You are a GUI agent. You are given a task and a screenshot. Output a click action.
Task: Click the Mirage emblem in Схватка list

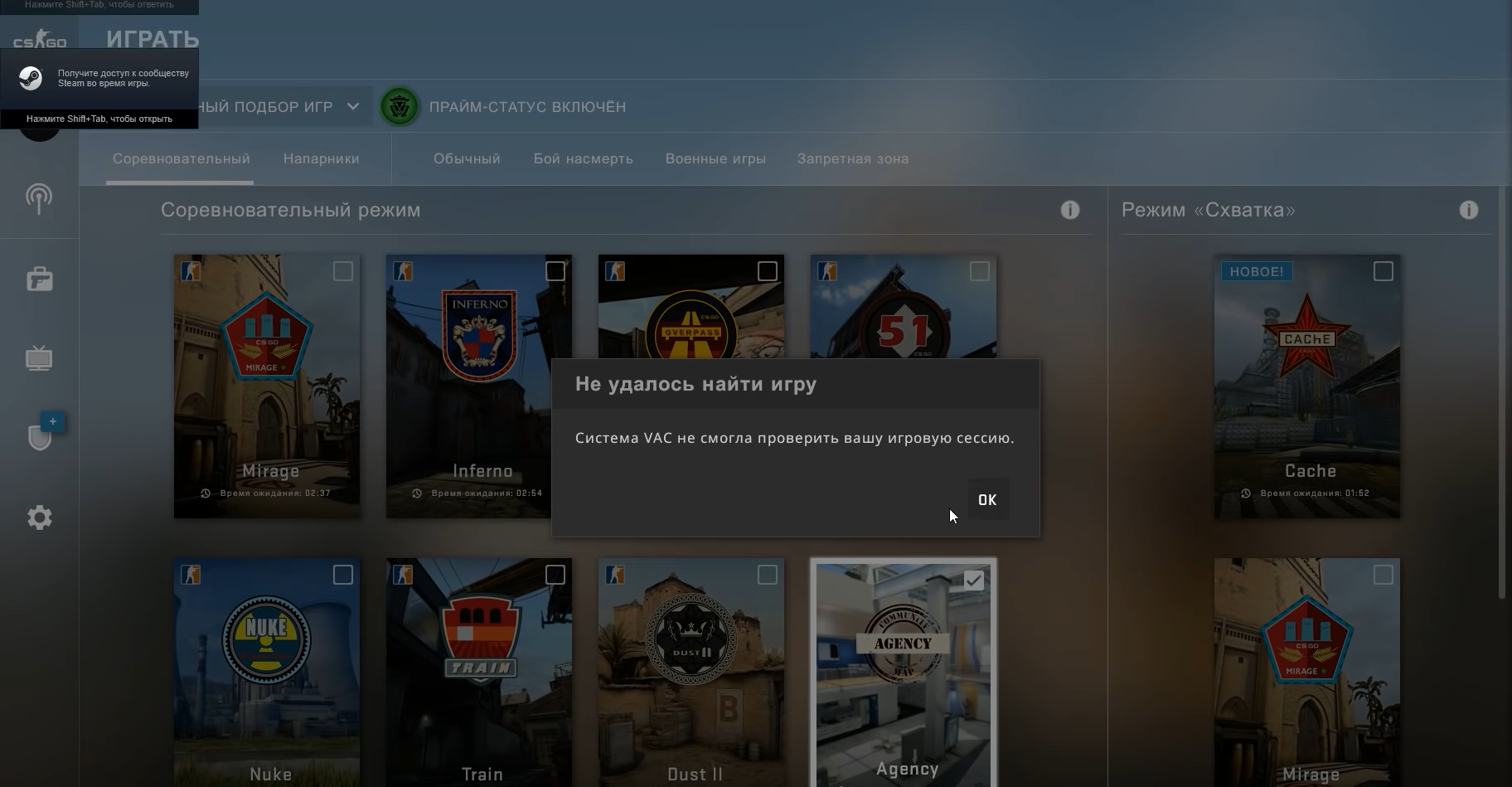pos(1307,639)
